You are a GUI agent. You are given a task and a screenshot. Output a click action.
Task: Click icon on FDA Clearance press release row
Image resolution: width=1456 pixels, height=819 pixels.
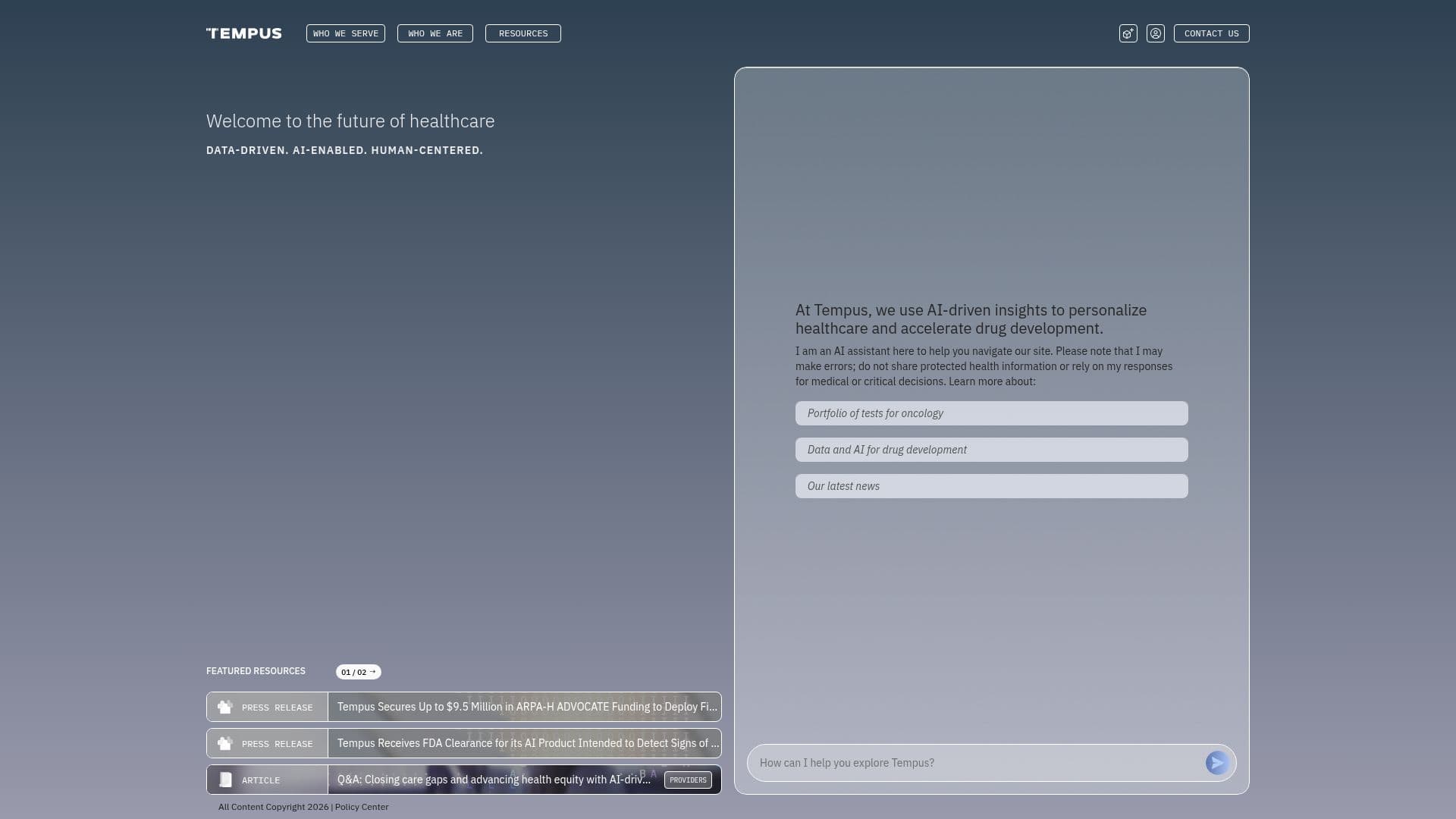click(224, 743)
